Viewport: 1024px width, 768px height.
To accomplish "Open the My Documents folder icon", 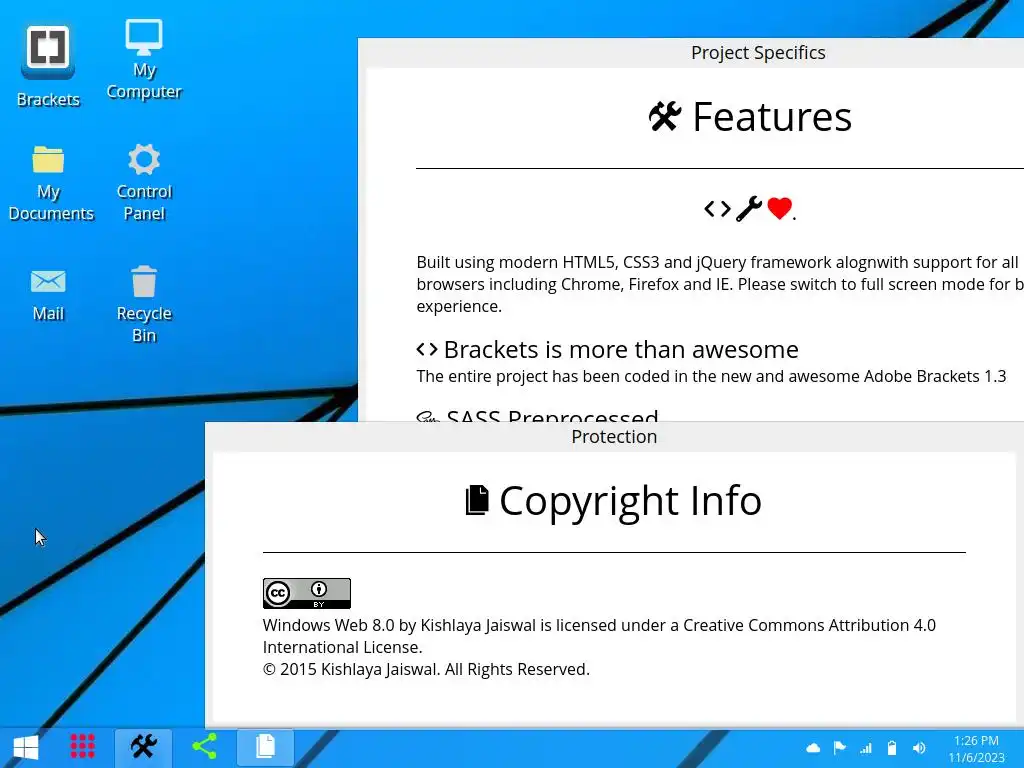I will click(50, 184).
